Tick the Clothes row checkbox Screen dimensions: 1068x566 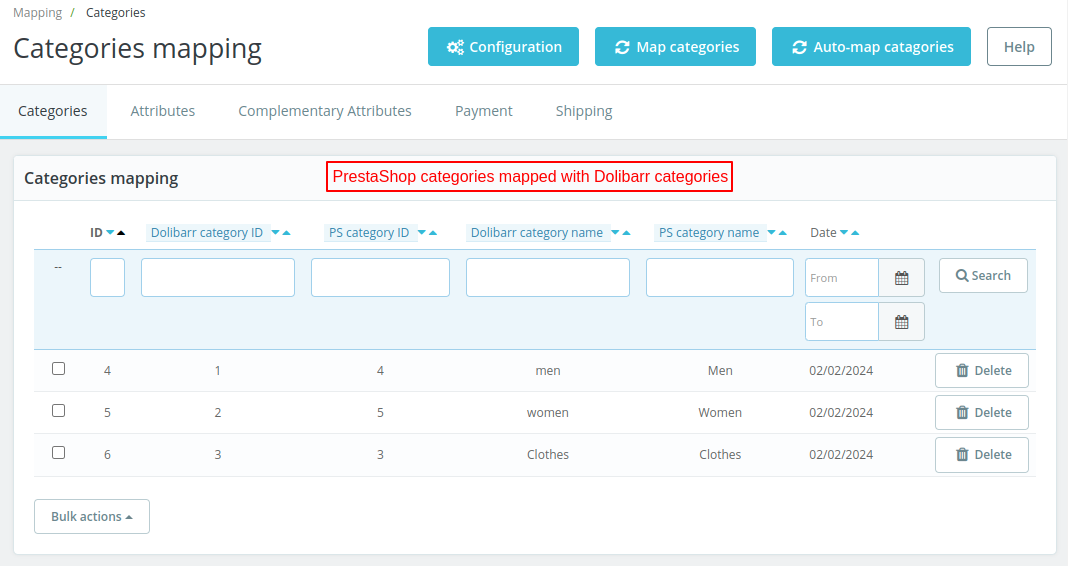(x=59, y=453)
